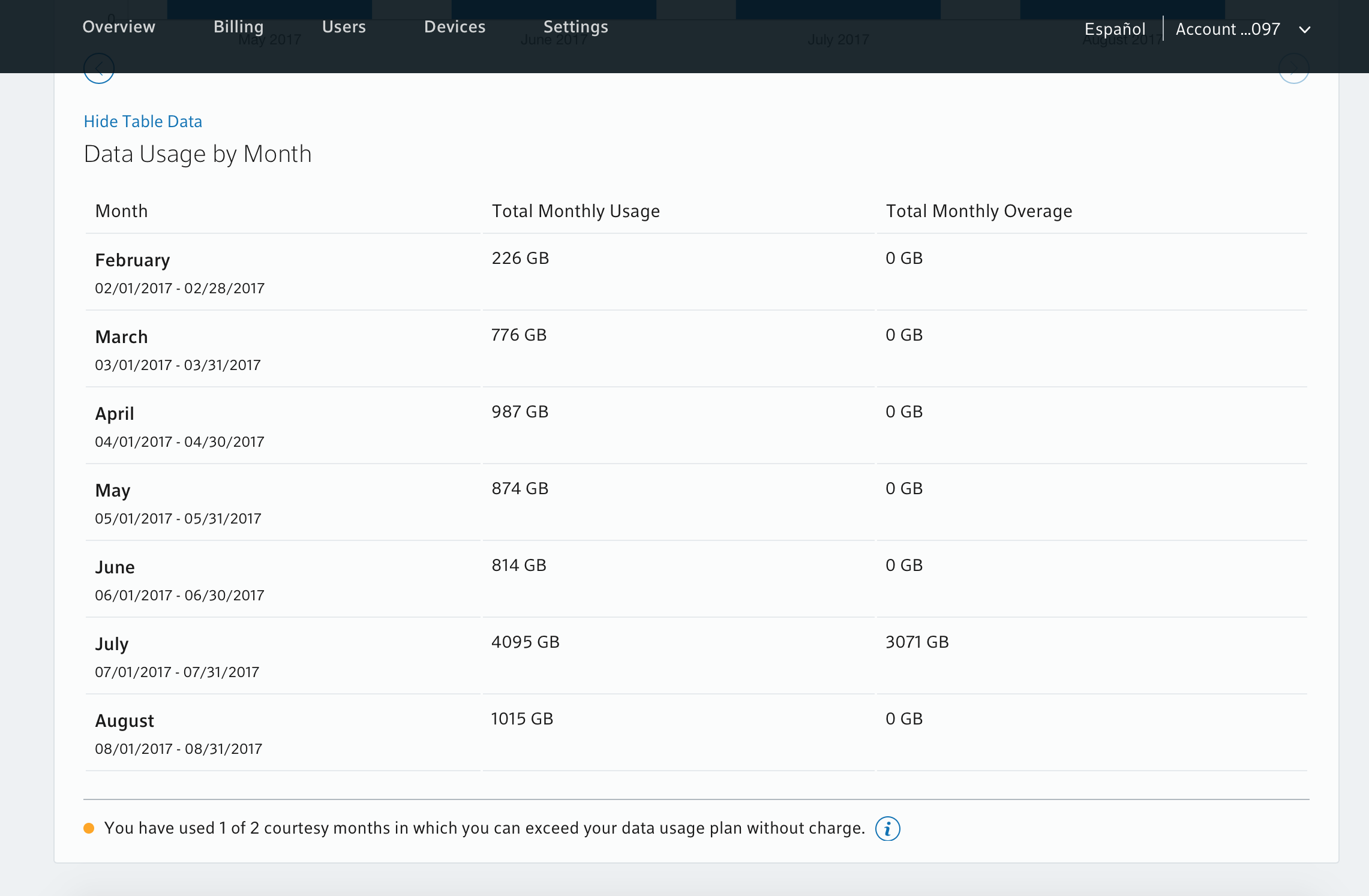The image size is (1369, 896).
Task: Click the orange courtesy status dot
Action: click(x=89, y=828)
